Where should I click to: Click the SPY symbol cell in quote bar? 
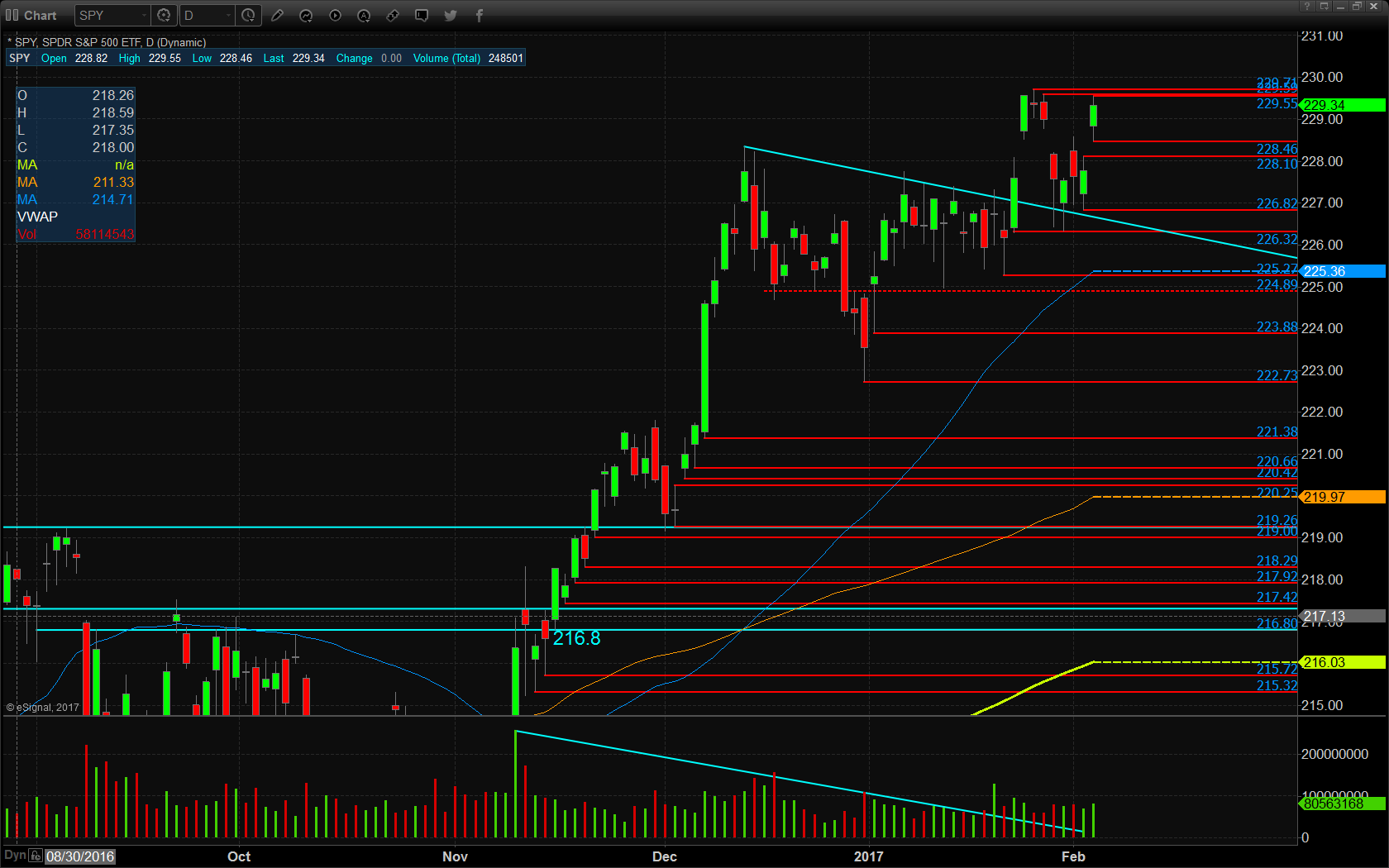20,58
